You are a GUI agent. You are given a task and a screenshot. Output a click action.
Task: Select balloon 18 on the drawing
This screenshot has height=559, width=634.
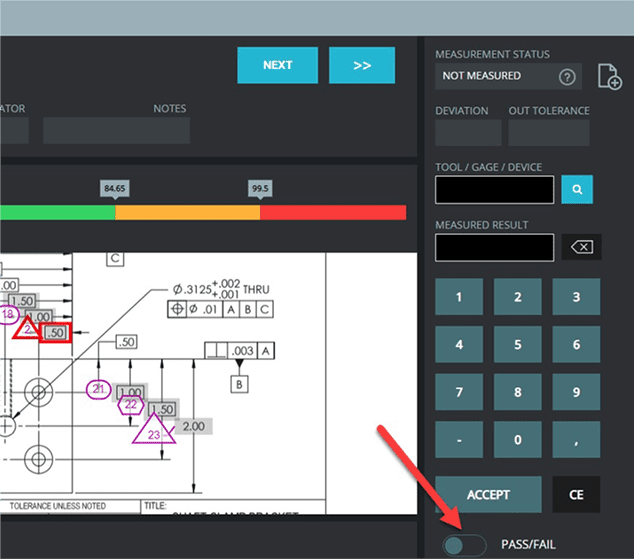pyautogui.click(x=8, y=314)
